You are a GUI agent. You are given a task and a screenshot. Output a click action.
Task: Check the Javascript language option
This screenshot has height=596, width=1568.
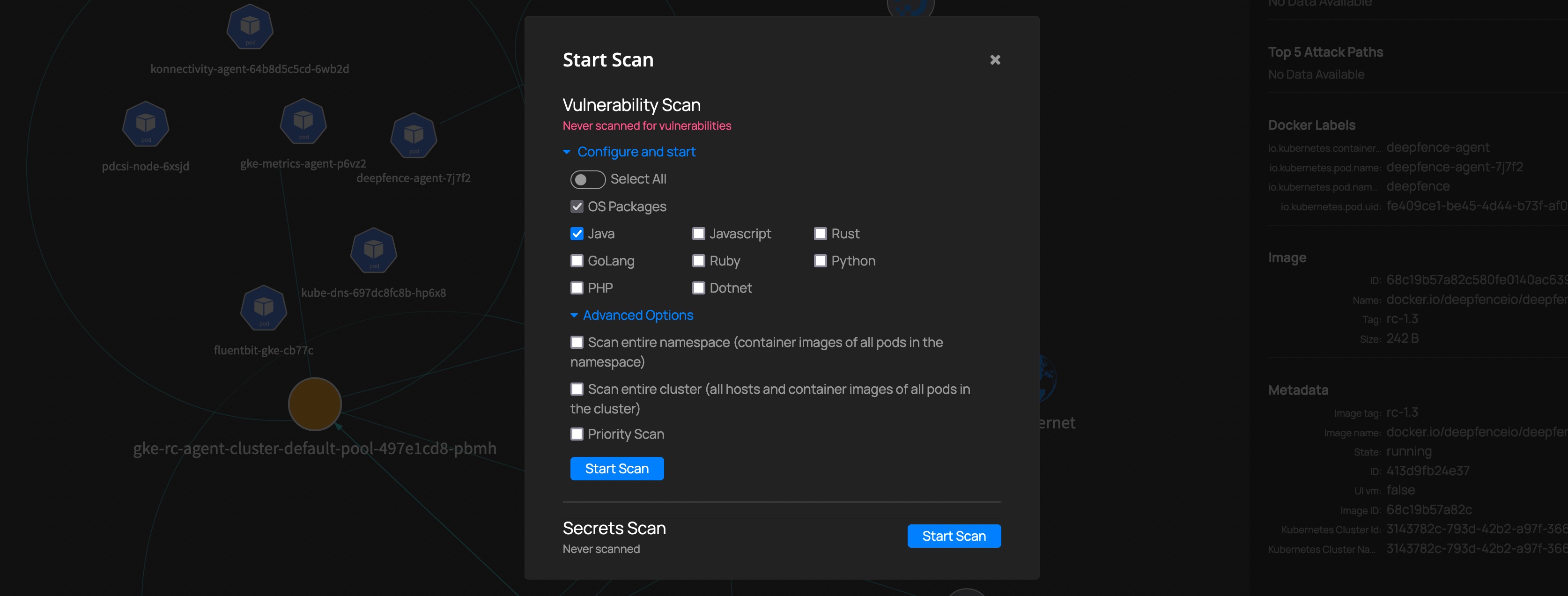pyautogui.click(x=699, y=234)
